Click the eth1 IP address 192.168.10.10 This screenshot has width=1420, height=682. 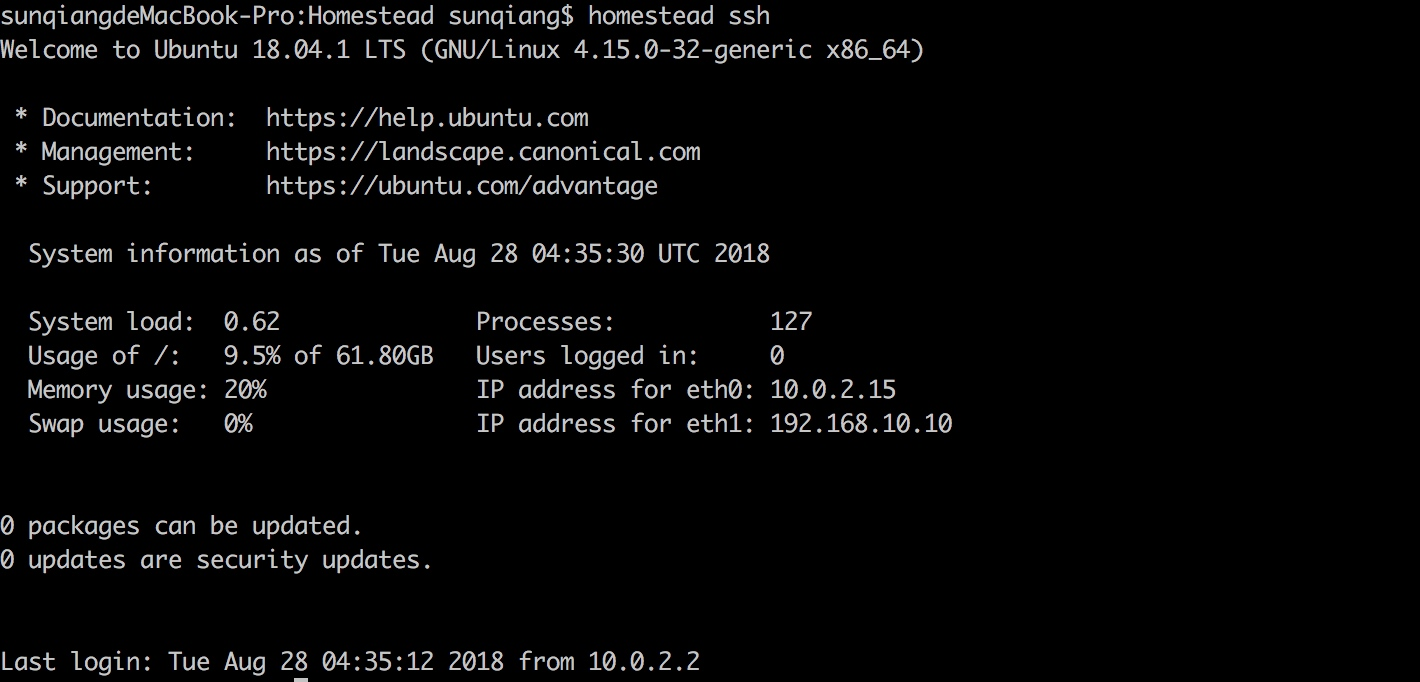(x=861, y=424)
